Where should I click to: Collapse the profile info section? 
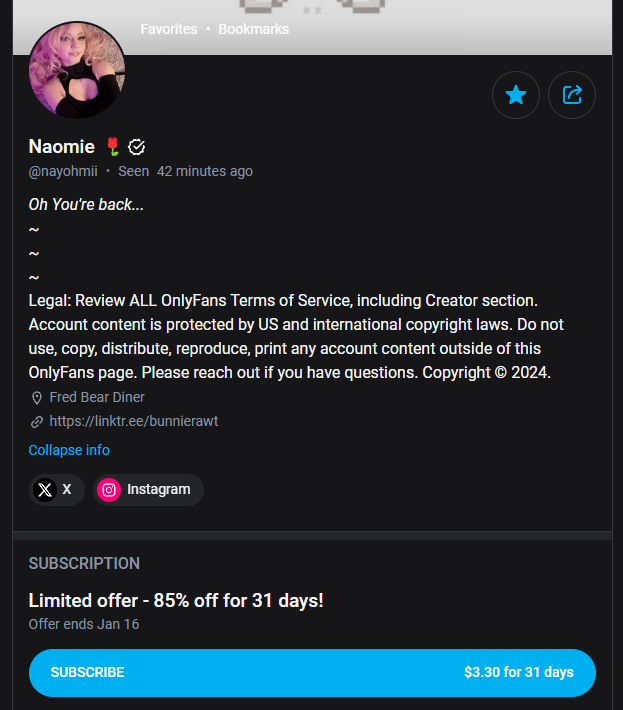coord(69,450)
